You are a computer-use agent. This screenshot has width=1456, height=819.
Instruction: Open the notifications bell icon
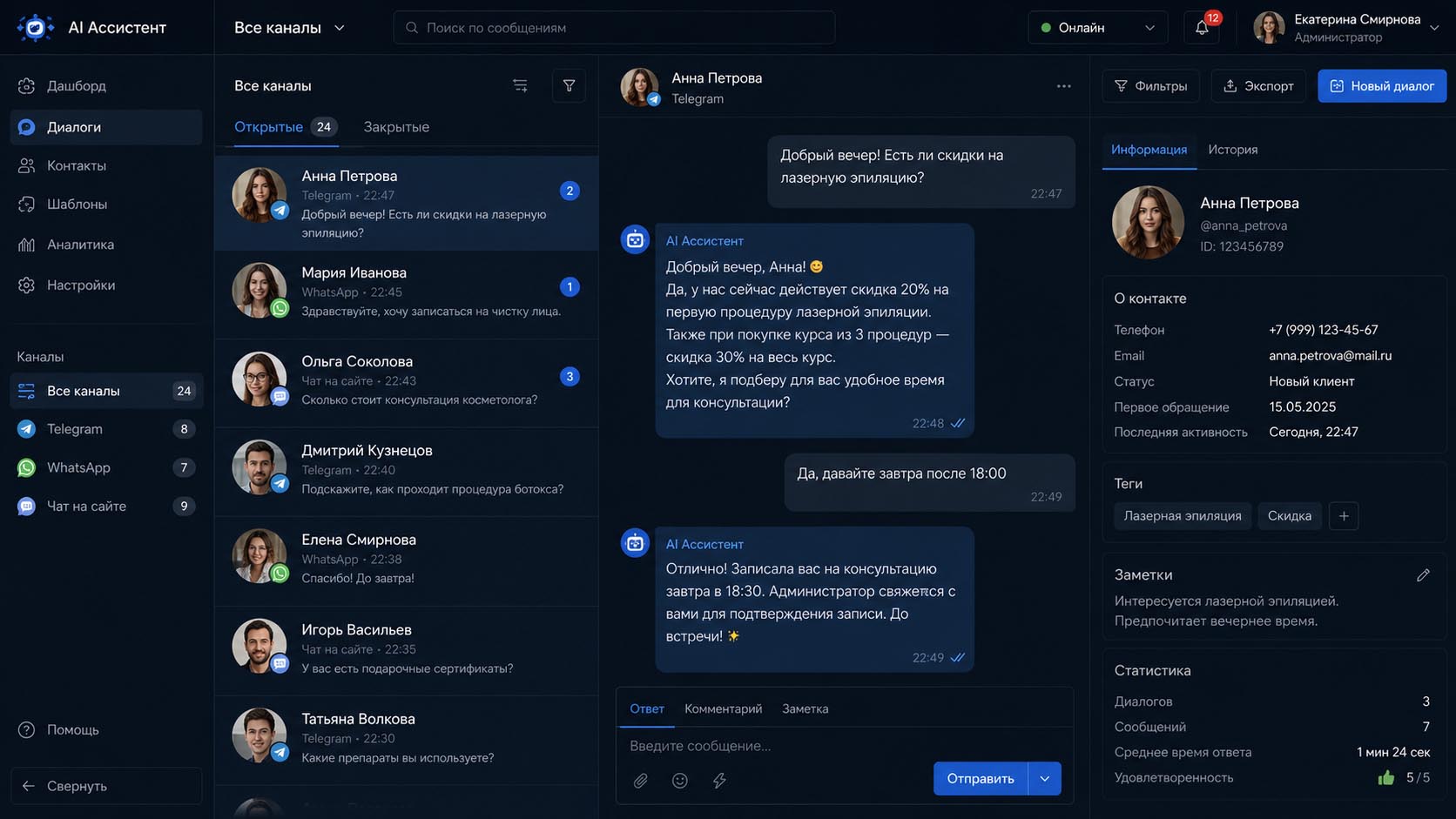pos(1202,27)
